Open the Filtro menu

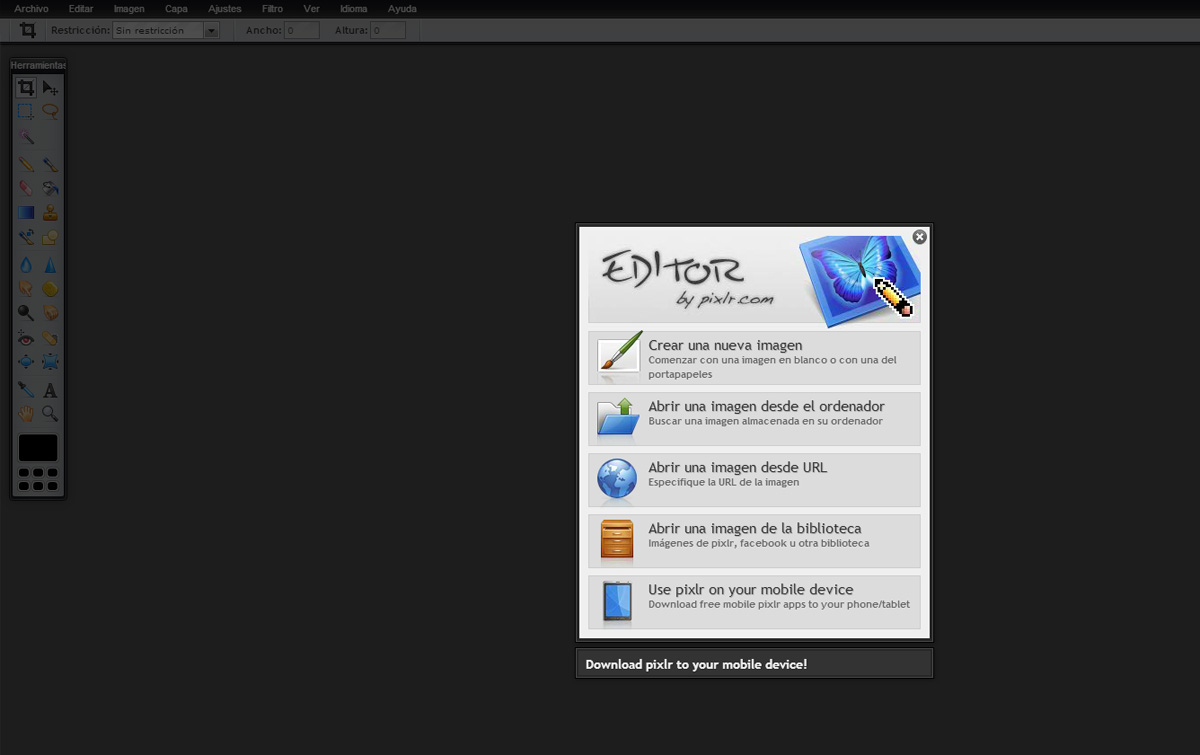point(272,9)
